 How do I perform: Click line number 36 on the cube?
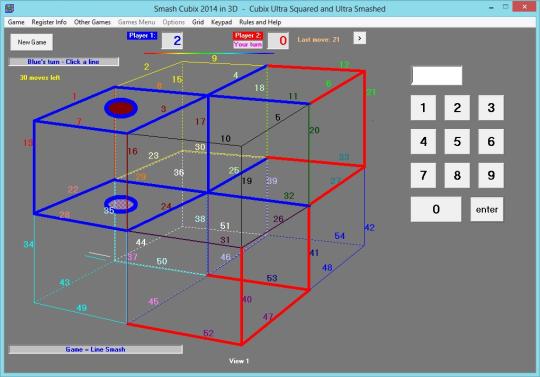tap(179, 172)
